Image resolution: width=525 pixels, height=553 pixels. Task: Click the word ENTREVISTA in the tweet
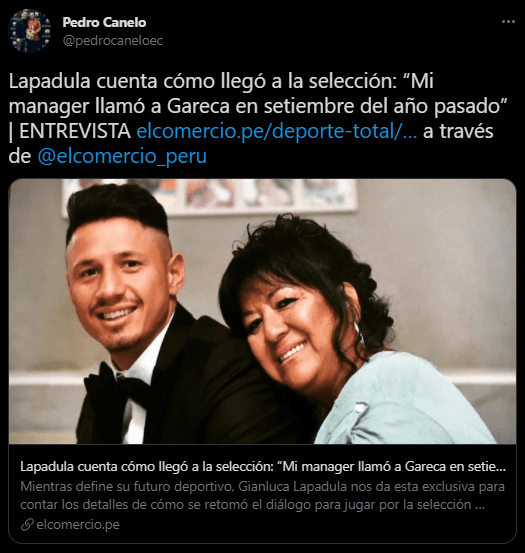pyautogui.click(x=75, y=131)
